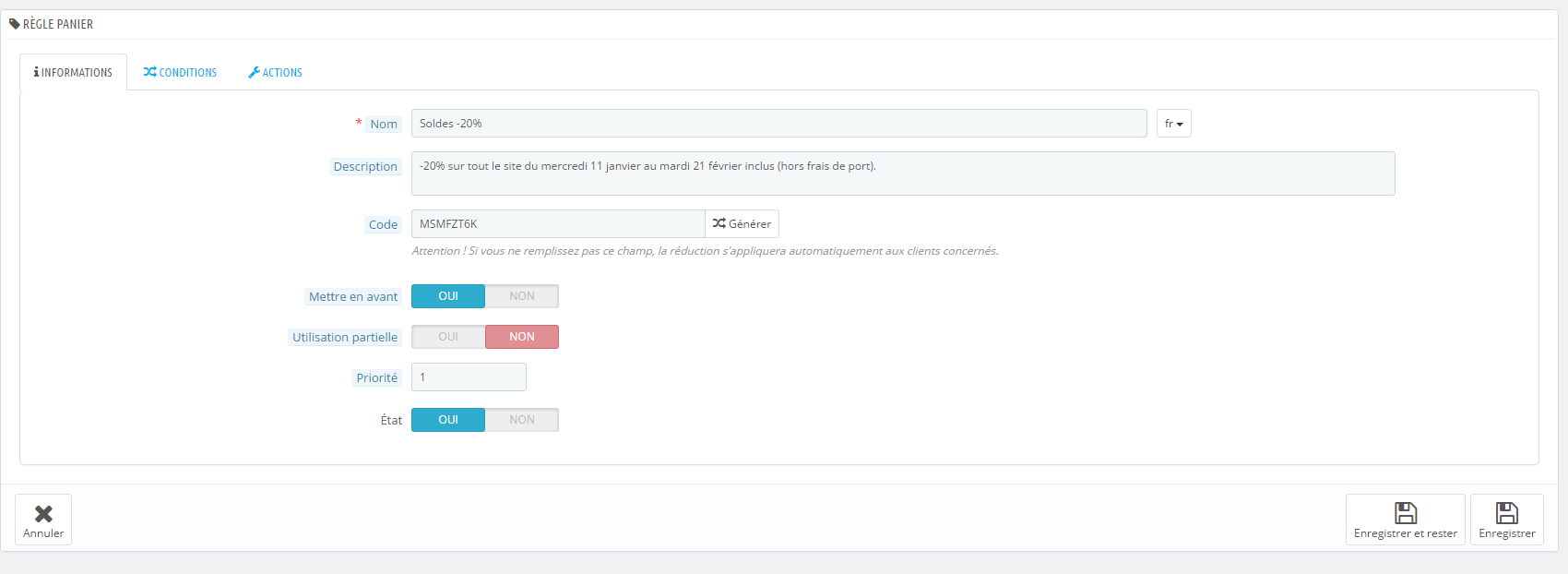
Task: Click inside the Description text area
Action: pyautogui.click(x=903, y=173)
